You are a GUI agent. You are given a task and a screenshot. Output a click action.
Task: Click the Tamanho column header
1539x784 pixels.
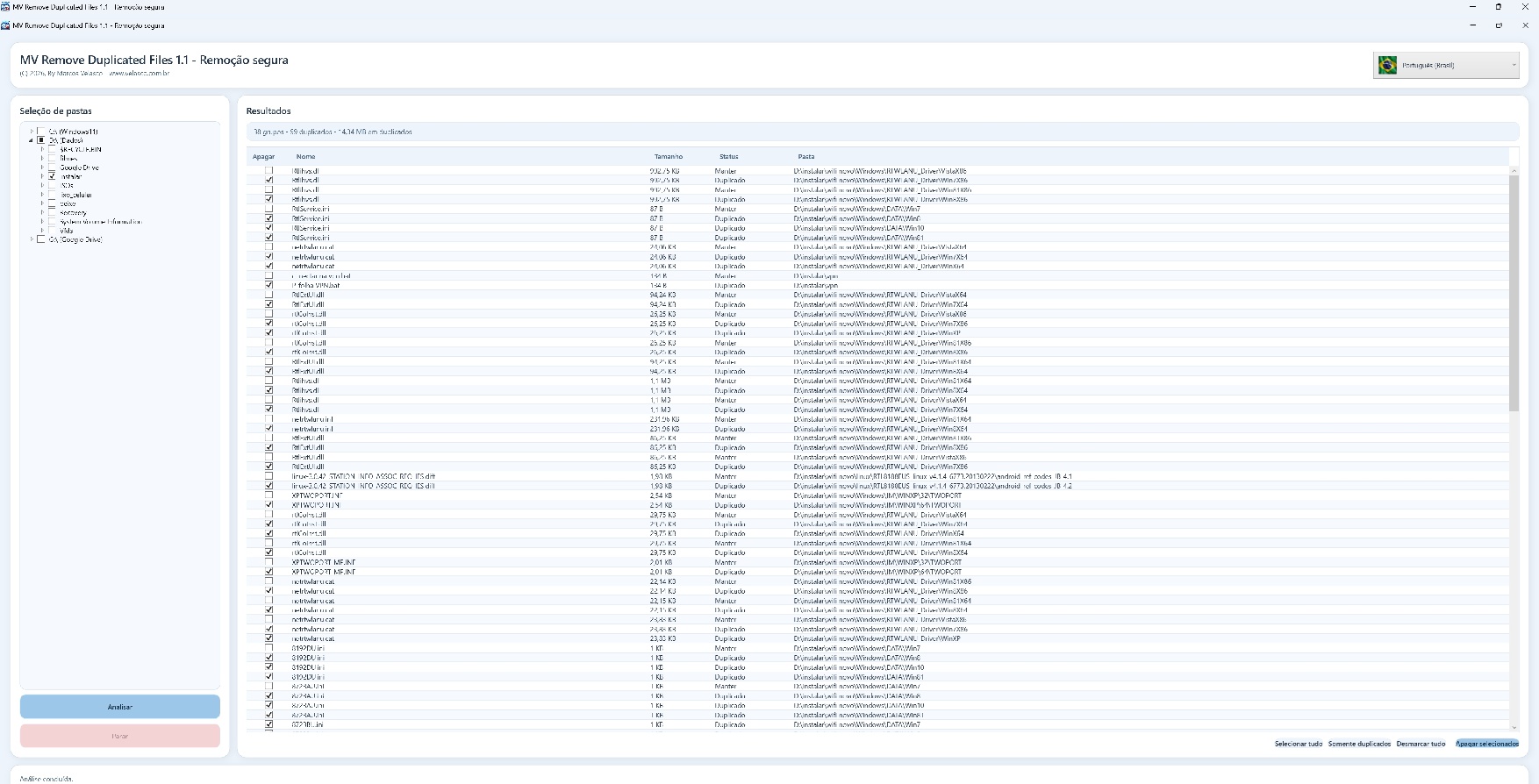point(668,157)
